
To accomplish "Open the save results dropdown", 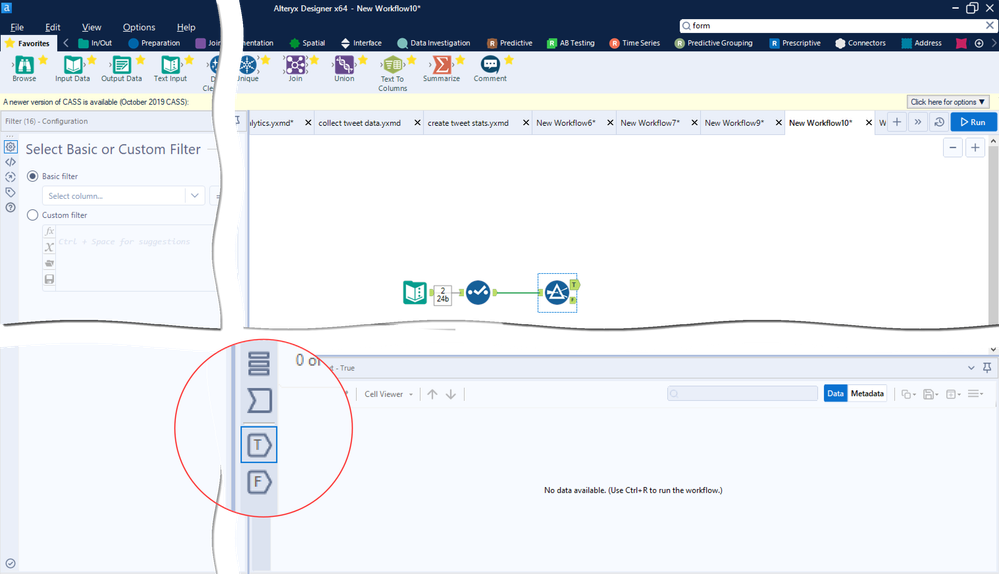I will coord(931,394).
